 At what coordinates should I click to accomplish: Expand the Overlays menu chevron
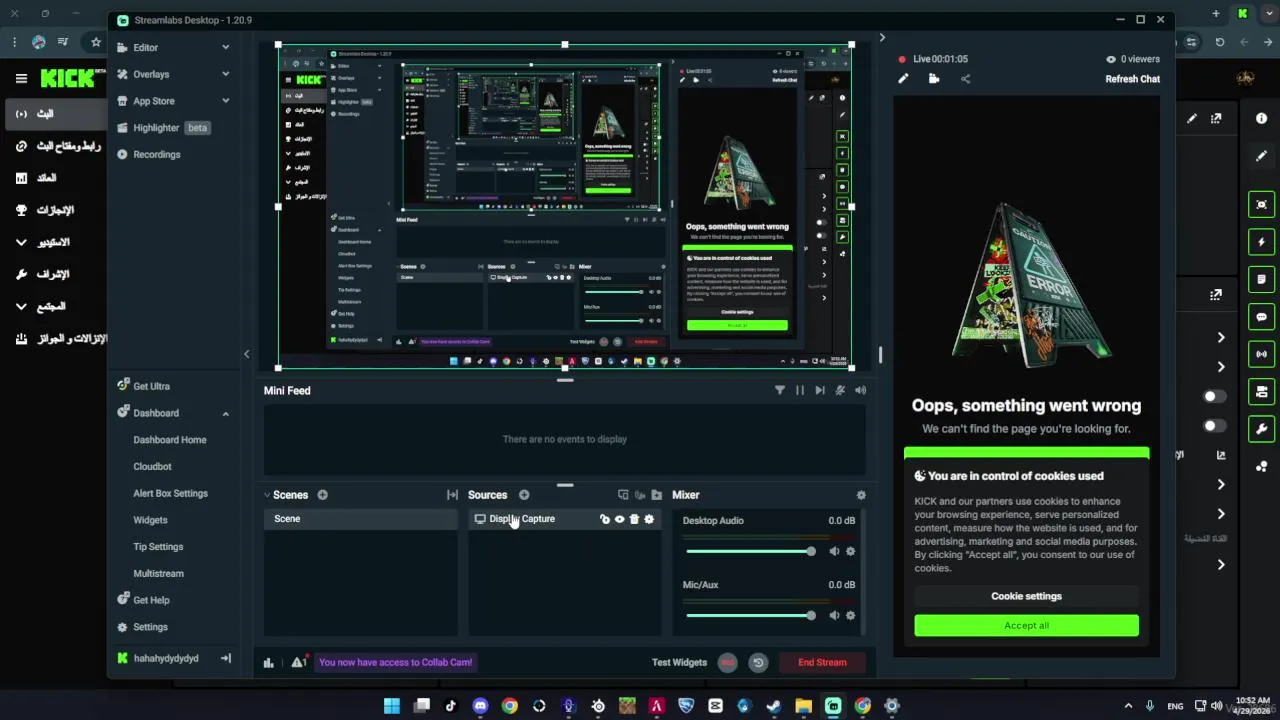pyautogui.click(x=225, y=74)
